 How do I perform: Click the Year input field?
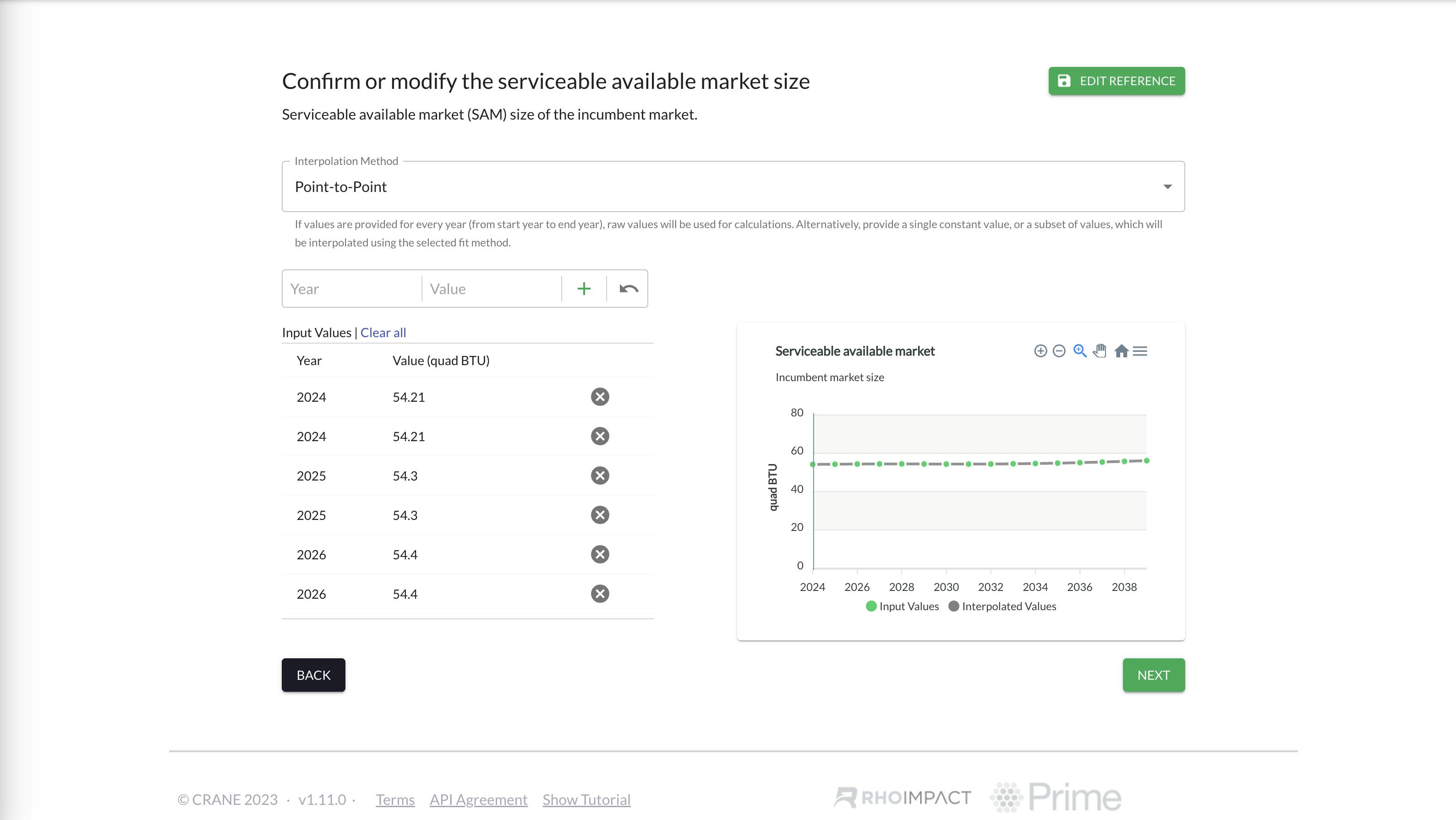351,288
